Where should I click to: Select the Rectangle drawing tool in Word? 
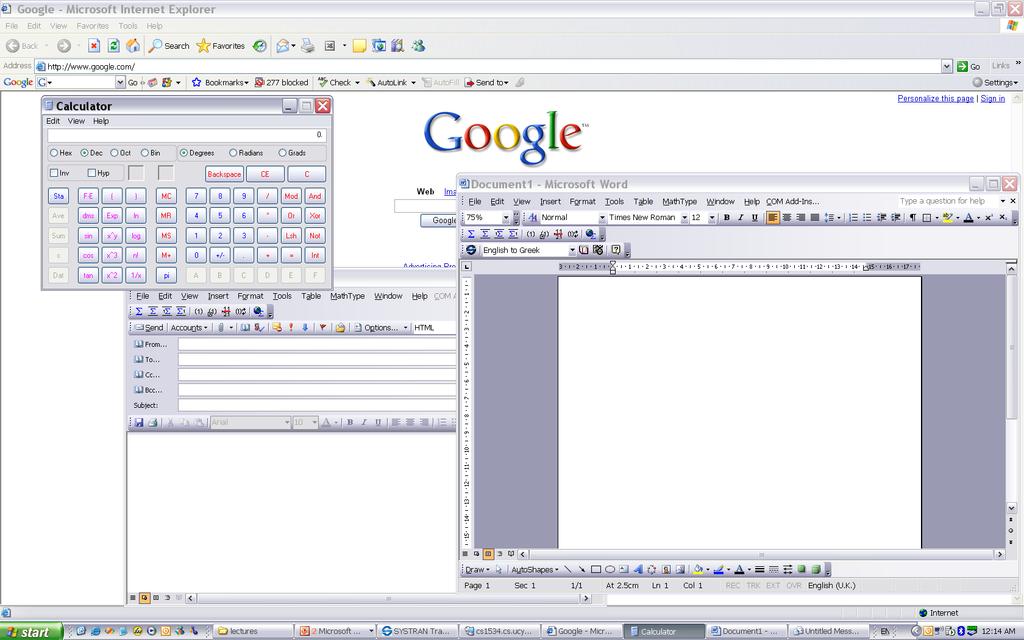(596, 569)
